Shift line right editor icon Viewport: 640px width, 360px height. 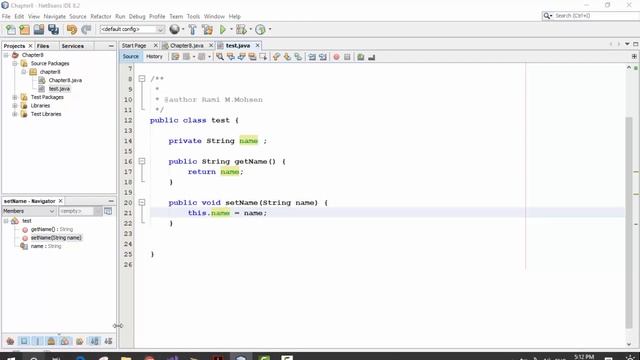(x=323, y=57)
